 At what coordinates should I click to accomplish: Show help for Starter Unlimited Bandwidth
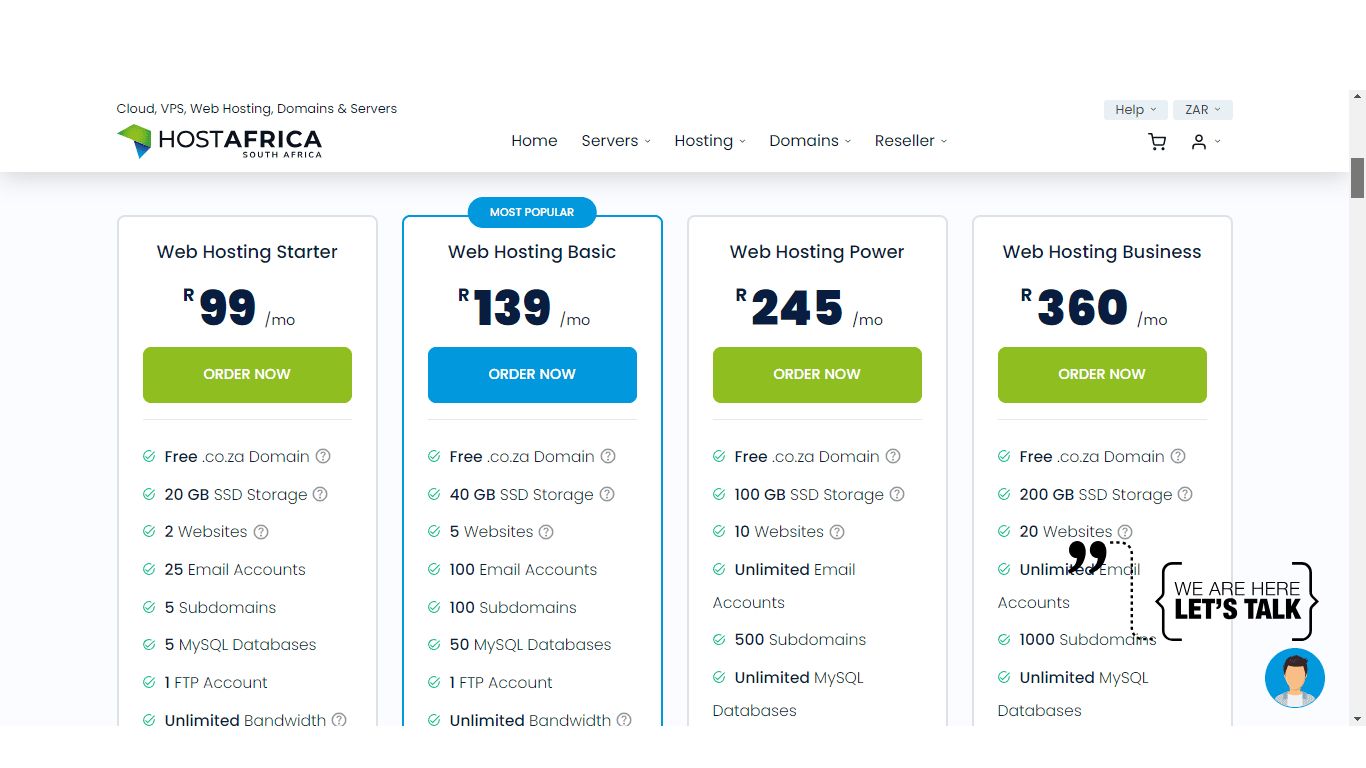339,720
